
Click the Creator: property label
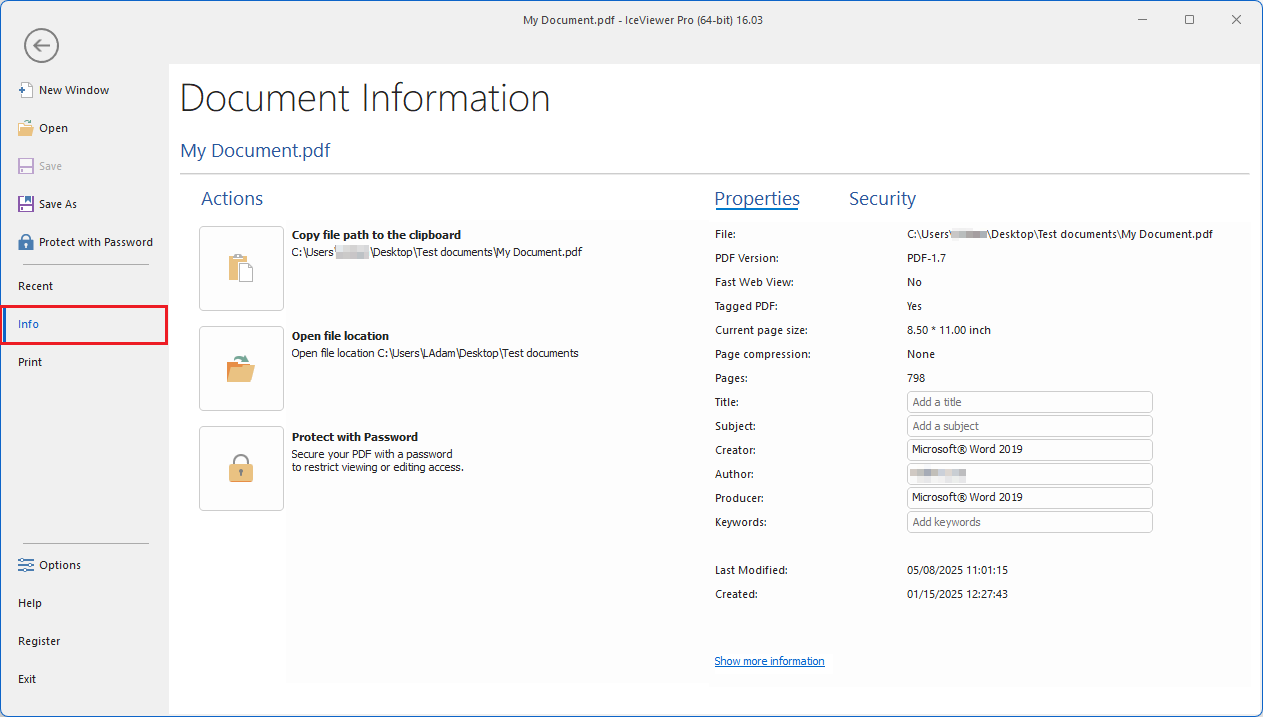735,450
